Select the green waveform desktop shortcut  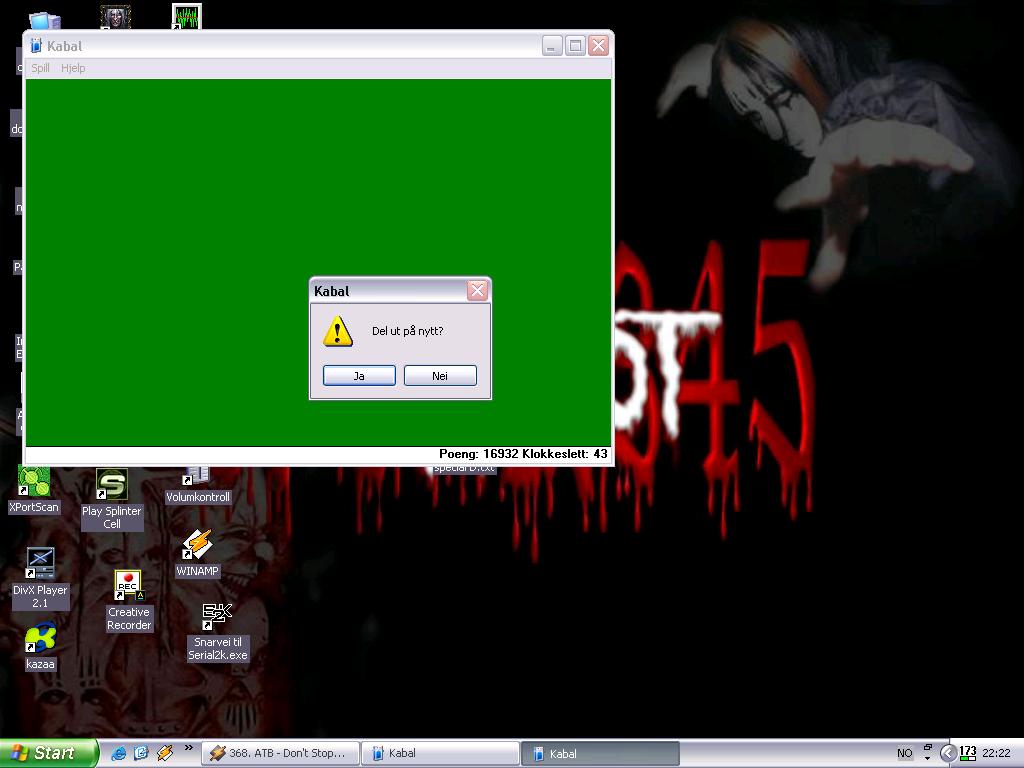click(187, 16)
